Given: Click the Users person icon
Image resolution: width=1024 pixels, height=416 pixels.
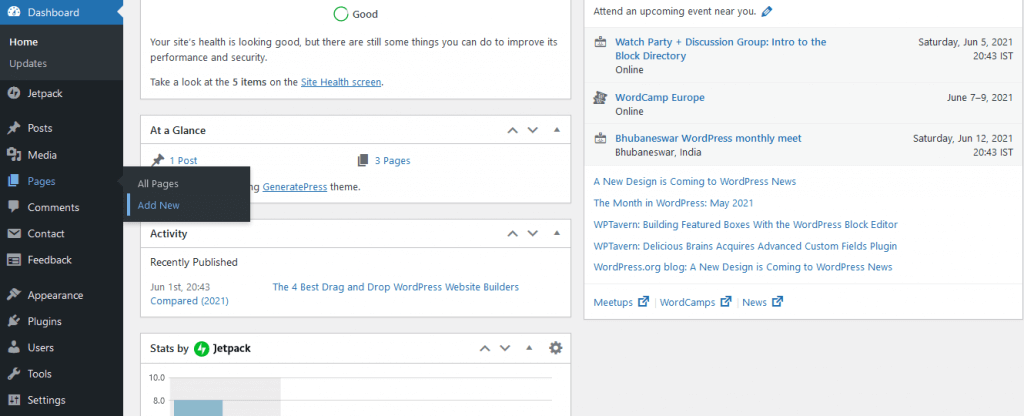Looking at the screenshot, I should click(x=13, y=347).
